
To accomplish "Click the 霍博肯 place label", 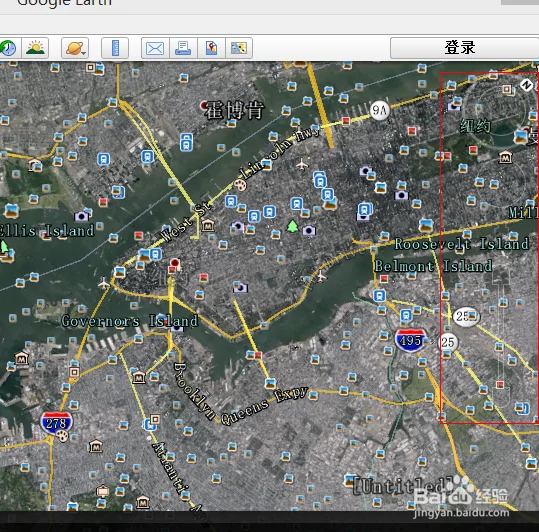I will (235, 110).
